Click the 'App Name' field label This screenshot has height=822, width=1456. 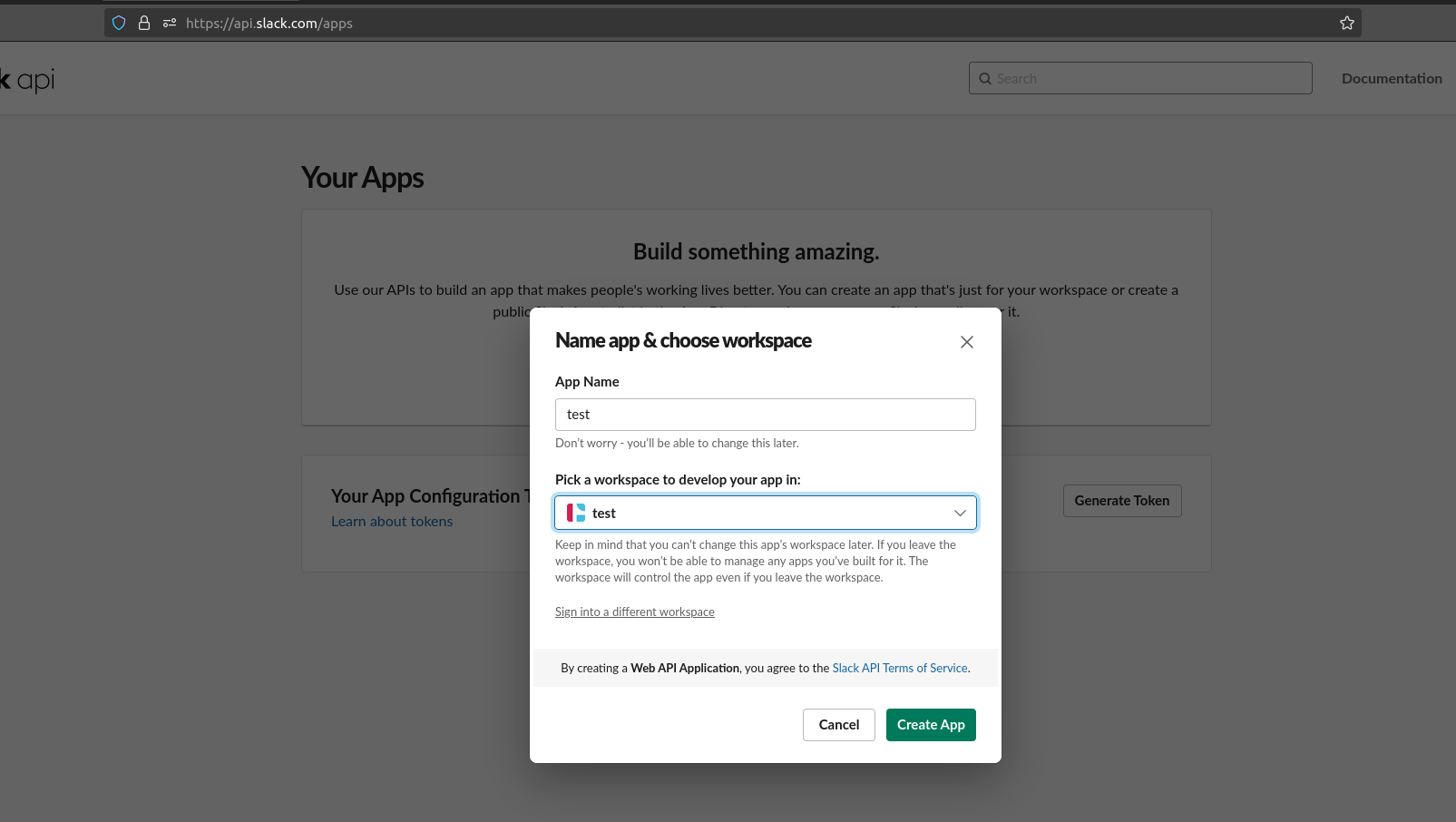coord(587,382)
